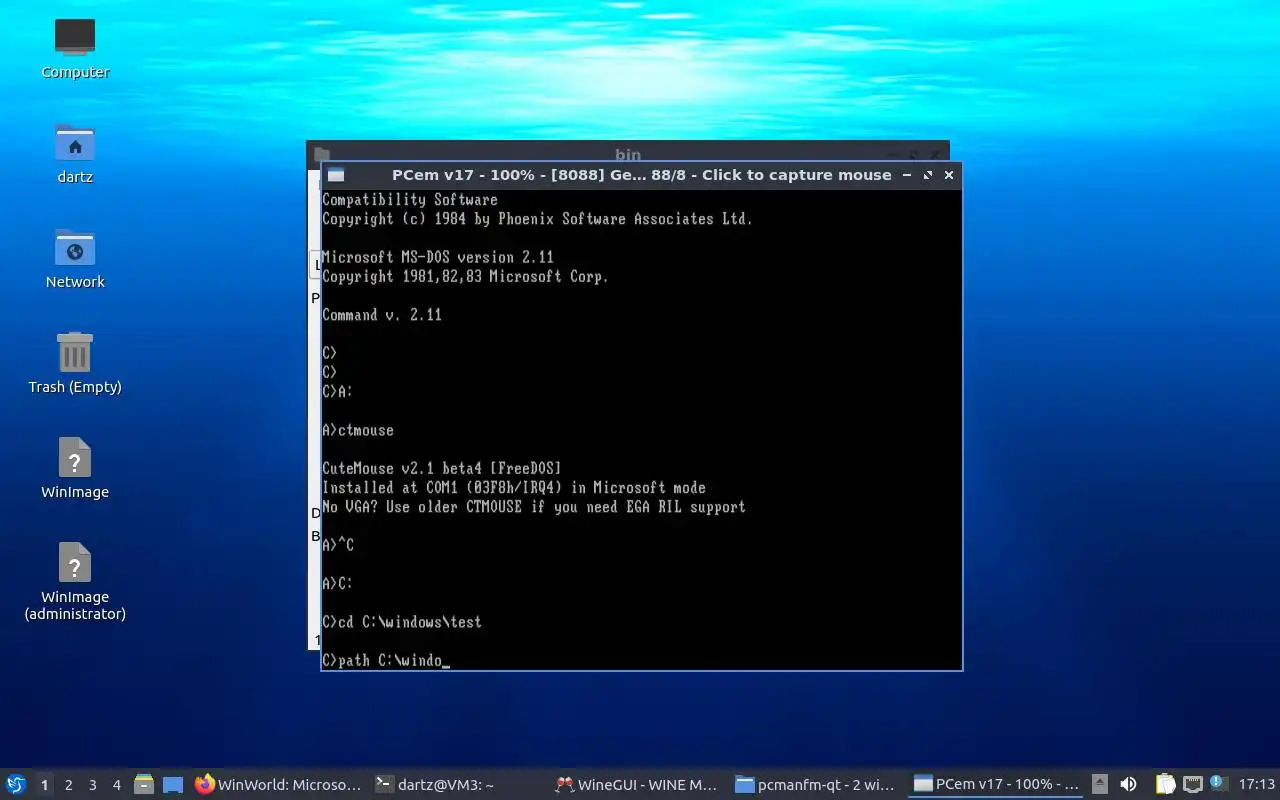Maximize the PCem window
The width and height of the screenshot is (1280, 800).
tap(928, 175)
